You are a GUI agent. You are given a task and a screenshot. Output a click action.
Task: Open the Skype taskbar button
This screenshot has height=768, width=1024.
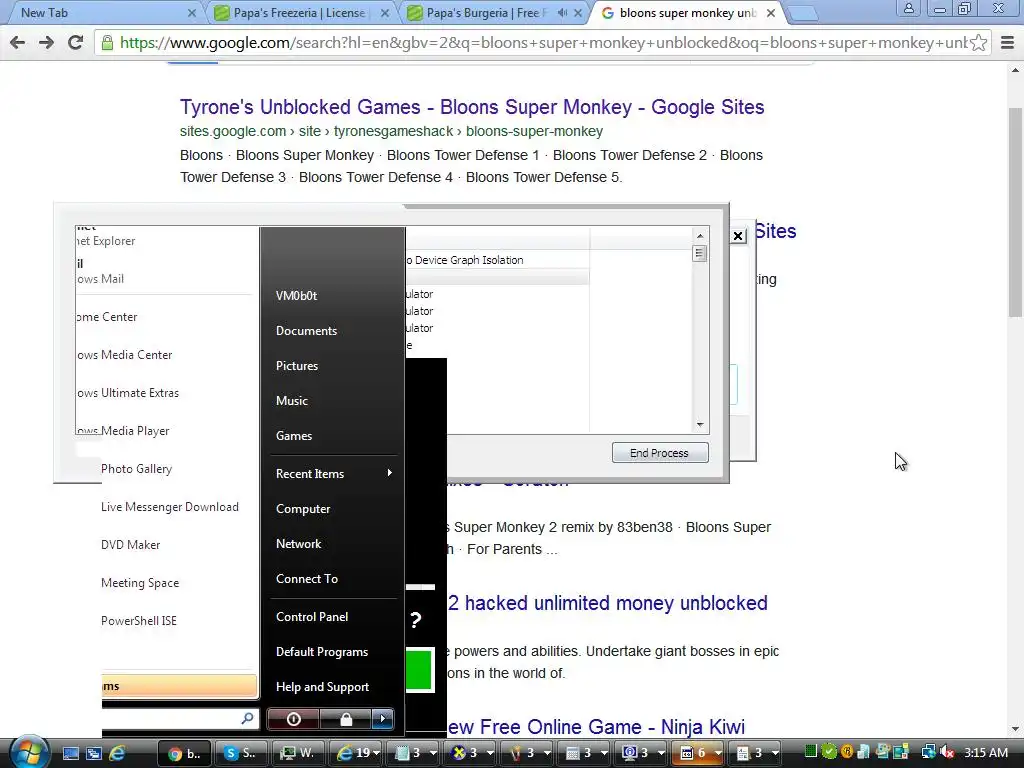[x=240, y=753]
